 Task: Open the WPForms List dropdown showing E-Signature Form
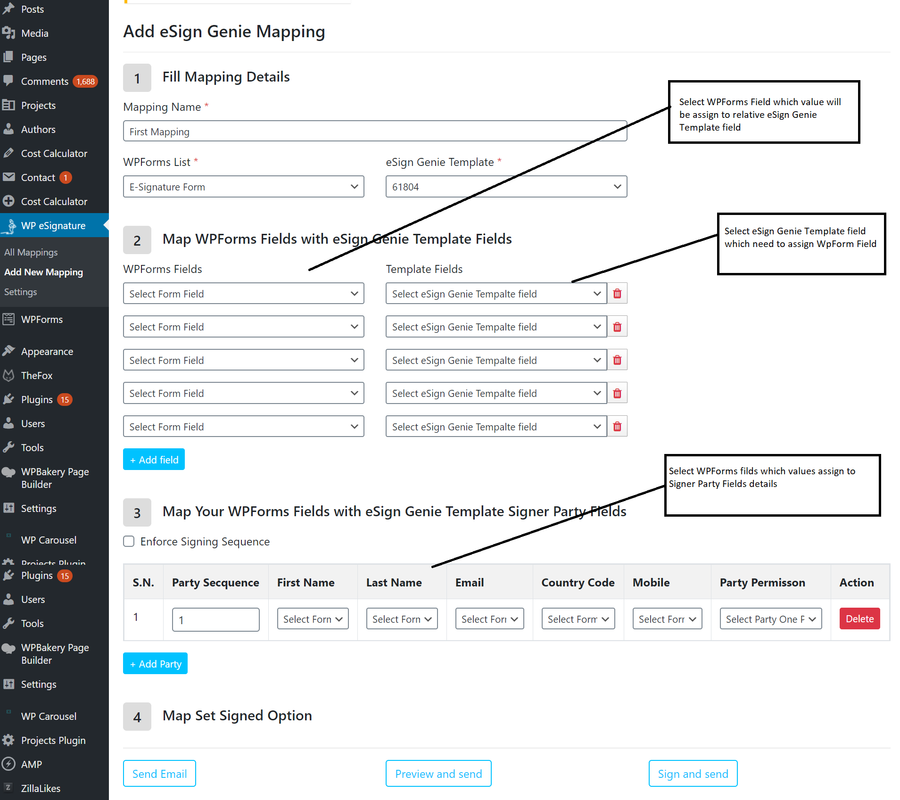coord(243,186)
